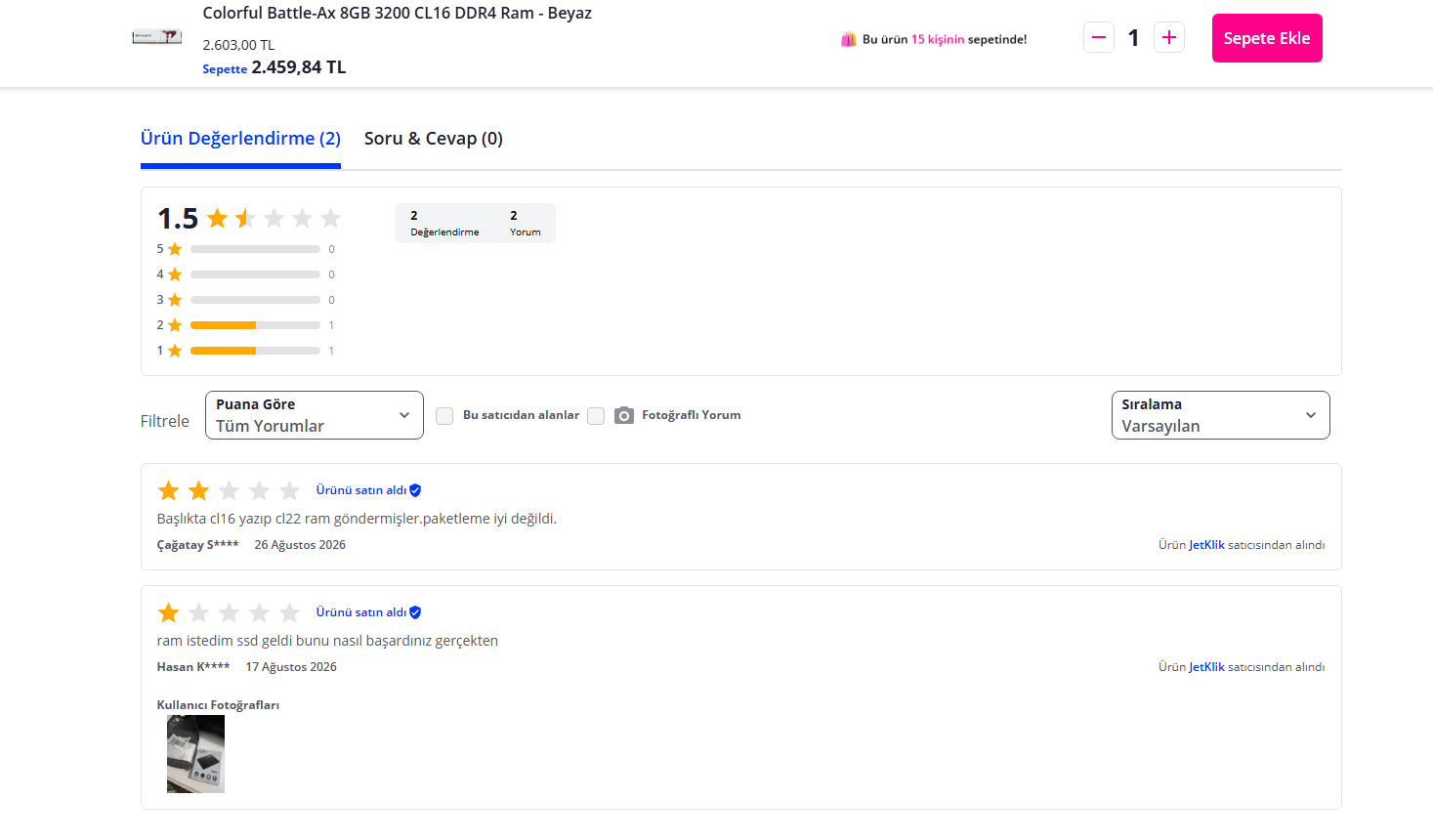The height and width of the screenshot is (840, 1433).
Task: Filter by 5-star rating bar
Action: pos(255,249)
